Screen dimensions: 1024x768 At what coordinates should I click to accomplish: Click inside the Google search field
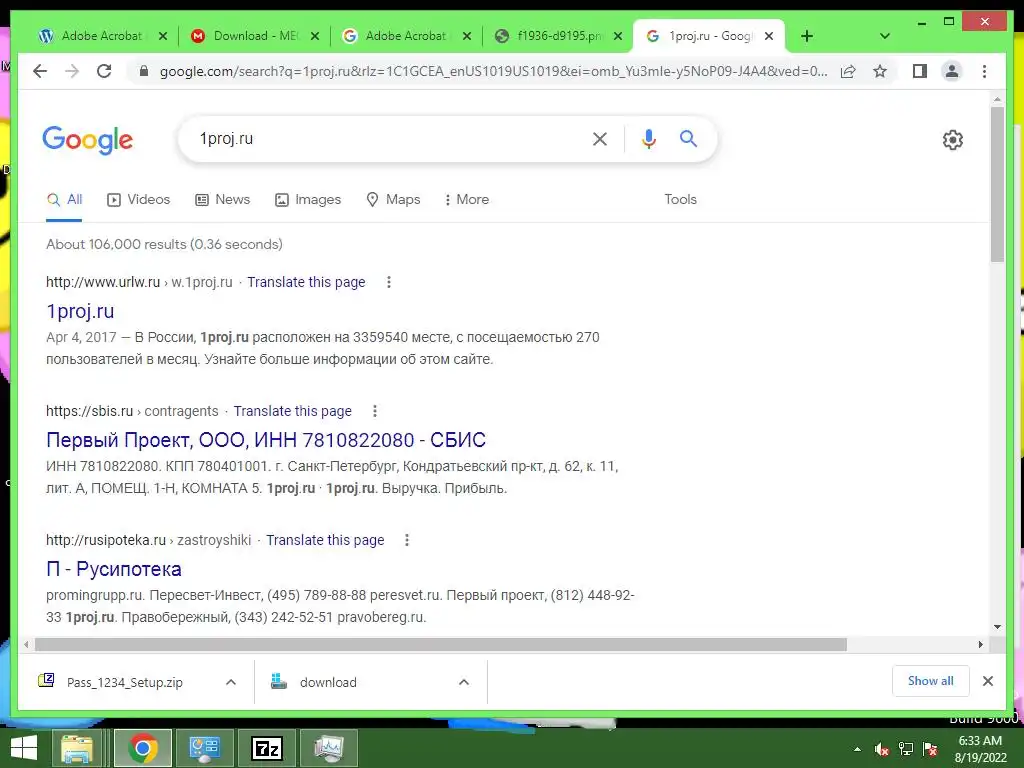click(392, 138)
